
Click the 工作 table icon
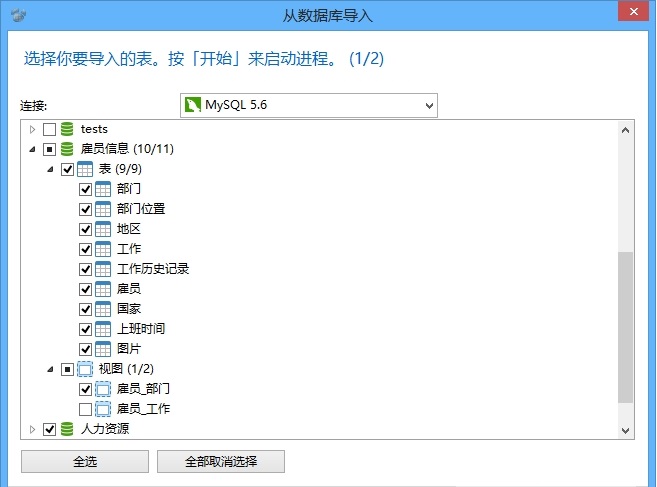click(x=103, y=249)
